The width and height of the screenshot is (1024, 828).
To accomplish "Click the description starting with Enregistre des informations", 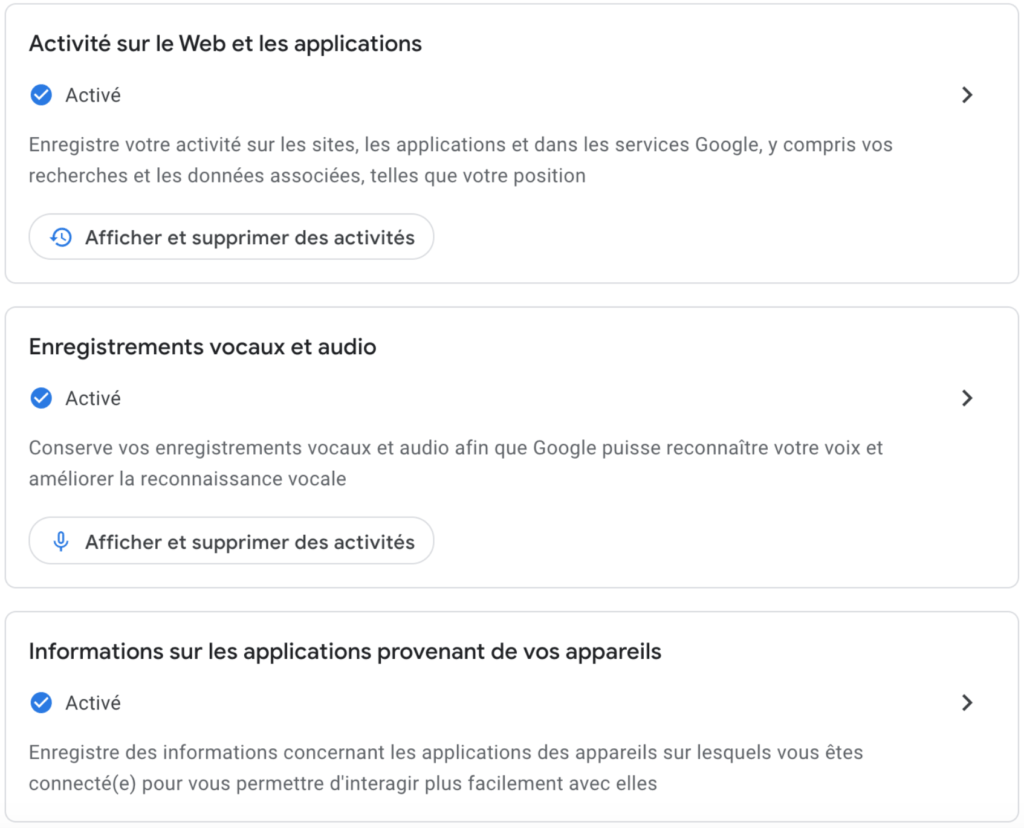I will point(445,752).
